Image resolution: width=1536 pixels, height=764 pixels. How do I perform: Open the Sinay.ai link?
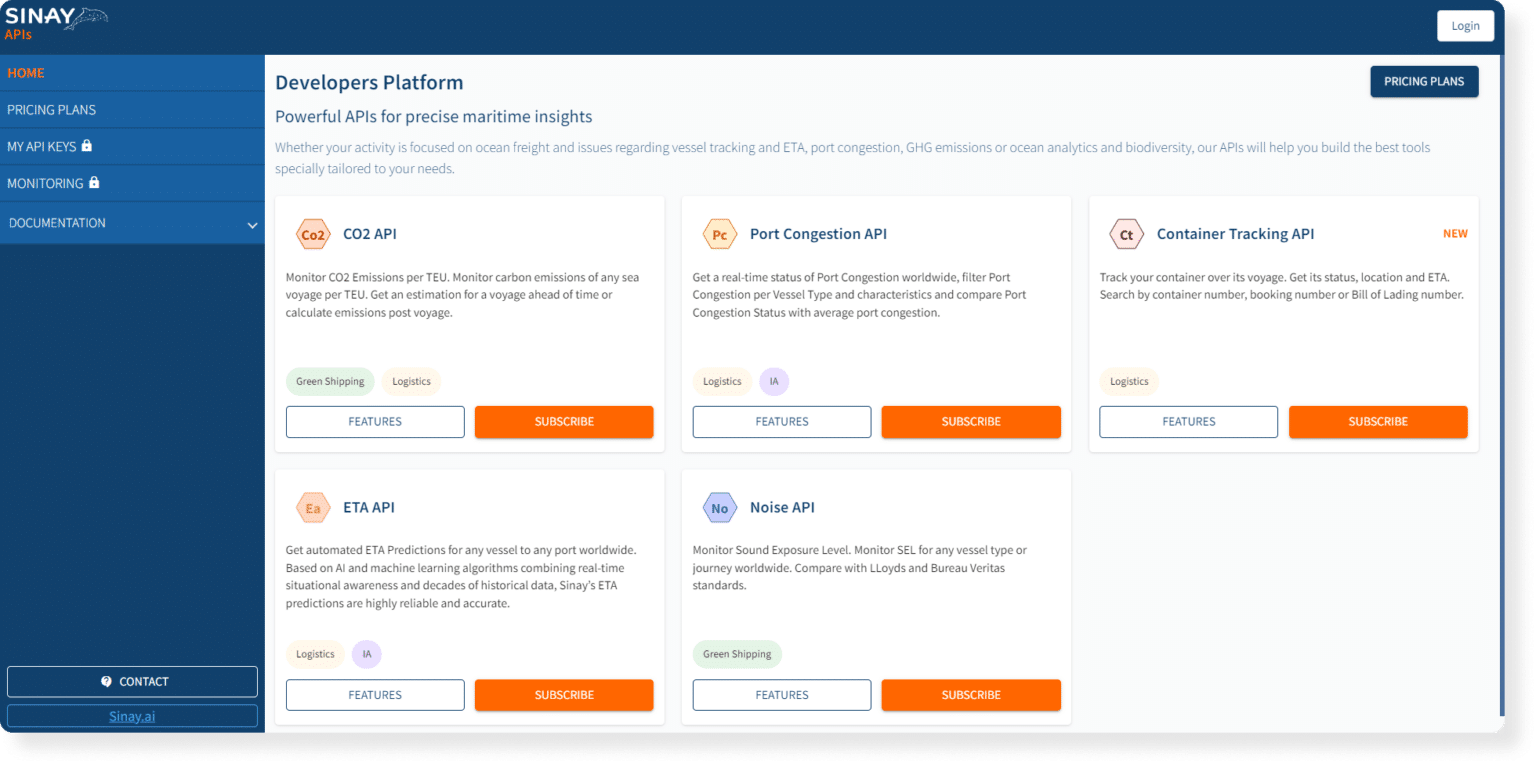132,716
